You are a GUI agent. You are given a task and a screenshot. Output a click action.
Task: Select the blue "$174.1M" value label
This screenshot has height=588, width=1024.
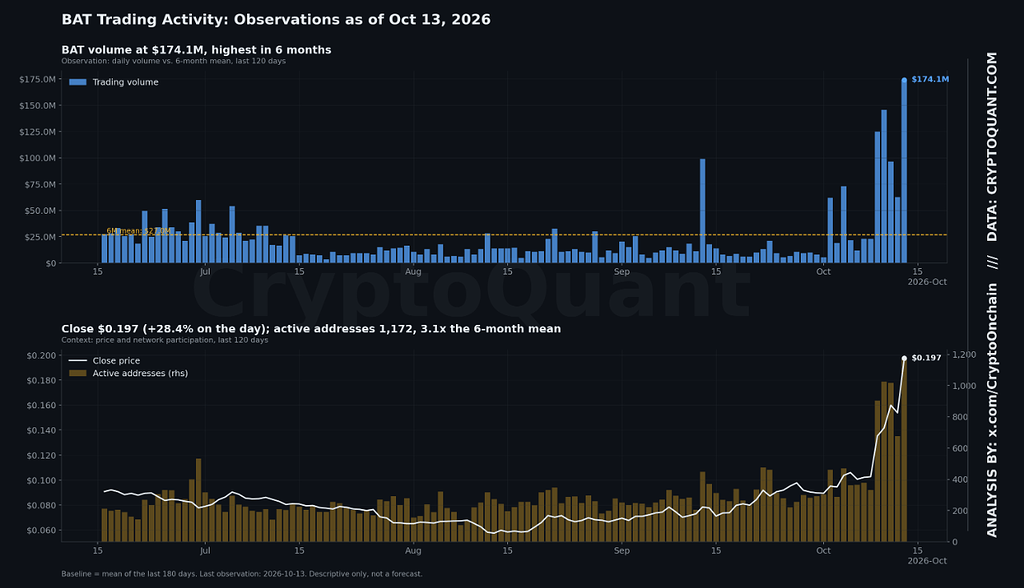pos(930,80)
